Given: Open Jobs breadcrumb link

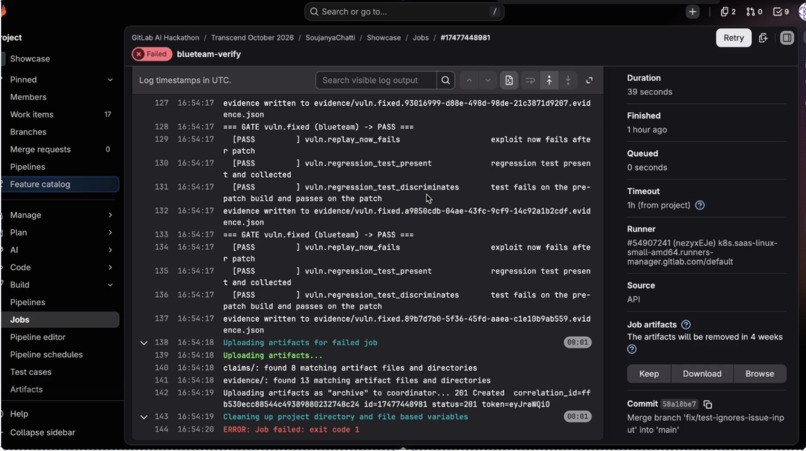Looking at the screenshot, I should pyautogui.click(x=420, y=38).
